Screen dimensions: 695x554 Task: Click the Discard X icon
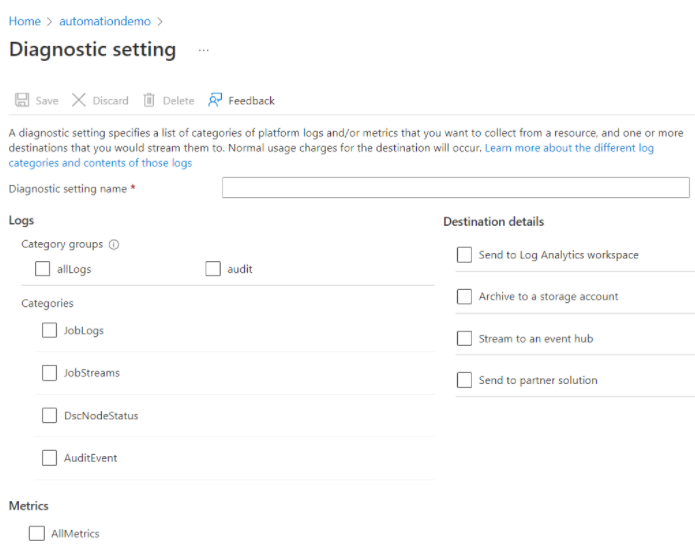[79, 100]
